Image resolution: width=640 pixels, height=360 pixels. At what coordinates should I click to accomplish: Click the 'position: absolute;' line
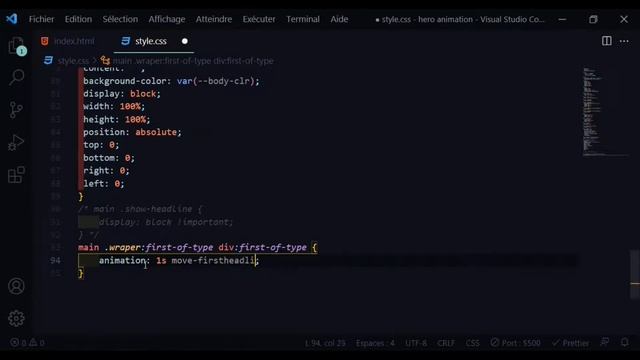pyautogui.click(x=132, y=132)
